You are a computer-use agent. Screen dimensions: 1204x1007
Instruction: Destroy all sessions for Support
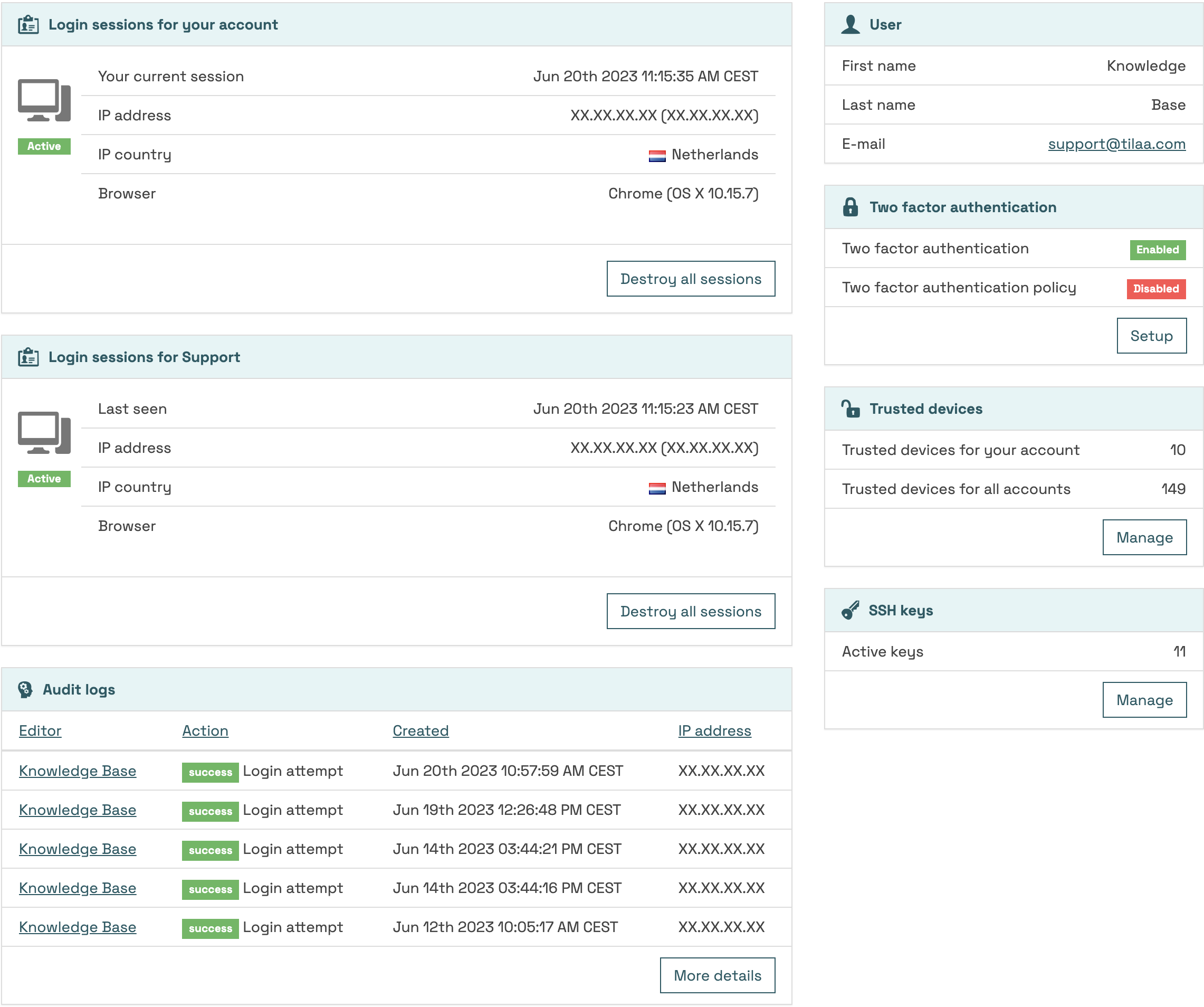pyautogui.click(x=691, y=611)
